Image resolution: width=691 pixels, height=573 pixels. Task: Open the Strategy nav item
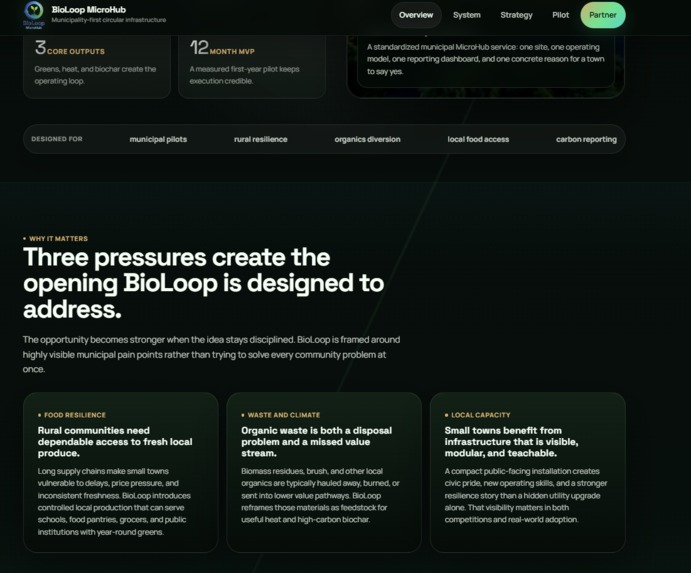coord(516,15)
